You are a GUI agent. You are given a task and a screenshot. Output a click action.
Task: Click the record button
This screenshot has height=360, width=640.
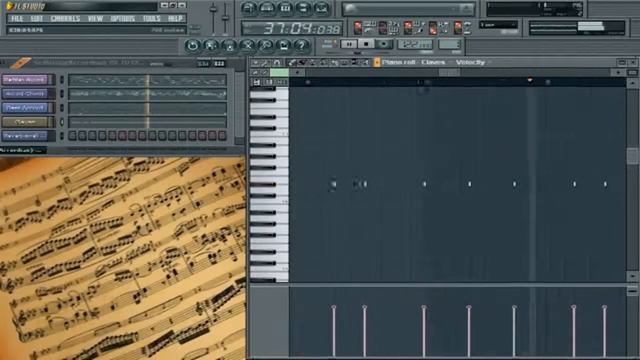pos(384,44)
